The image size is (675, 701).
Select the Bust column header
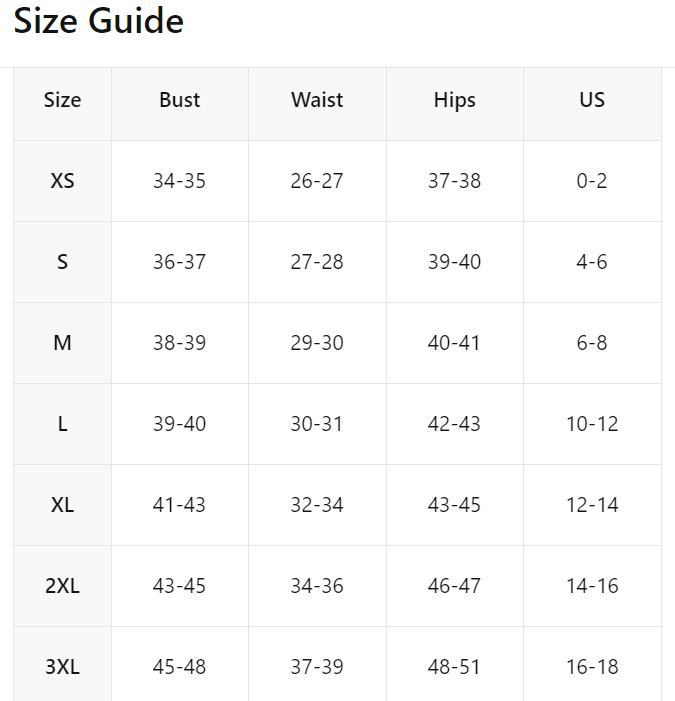(179, 100)
